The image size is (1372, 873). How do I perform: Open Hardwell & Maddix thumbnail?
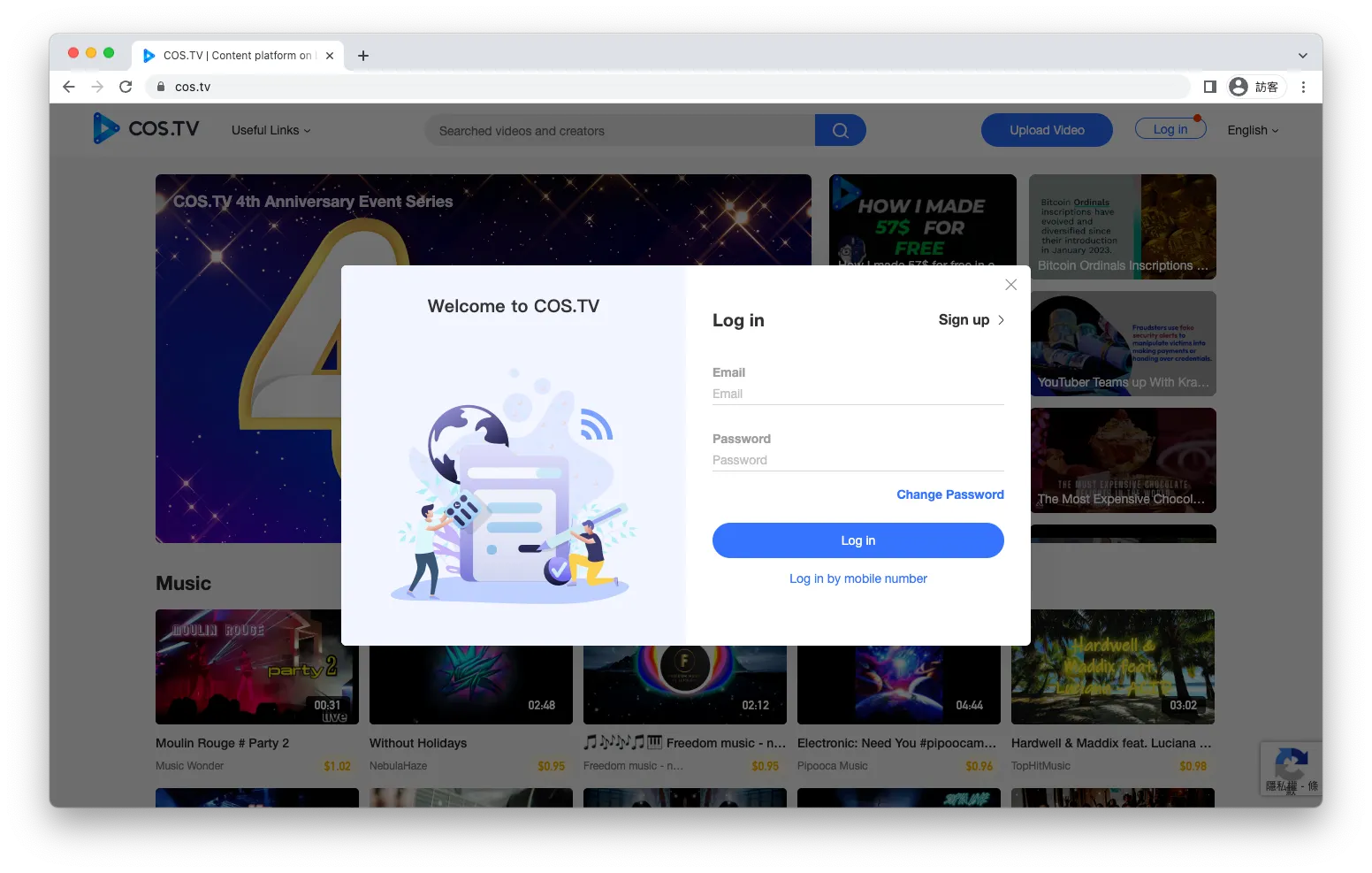pos(1113,667)
